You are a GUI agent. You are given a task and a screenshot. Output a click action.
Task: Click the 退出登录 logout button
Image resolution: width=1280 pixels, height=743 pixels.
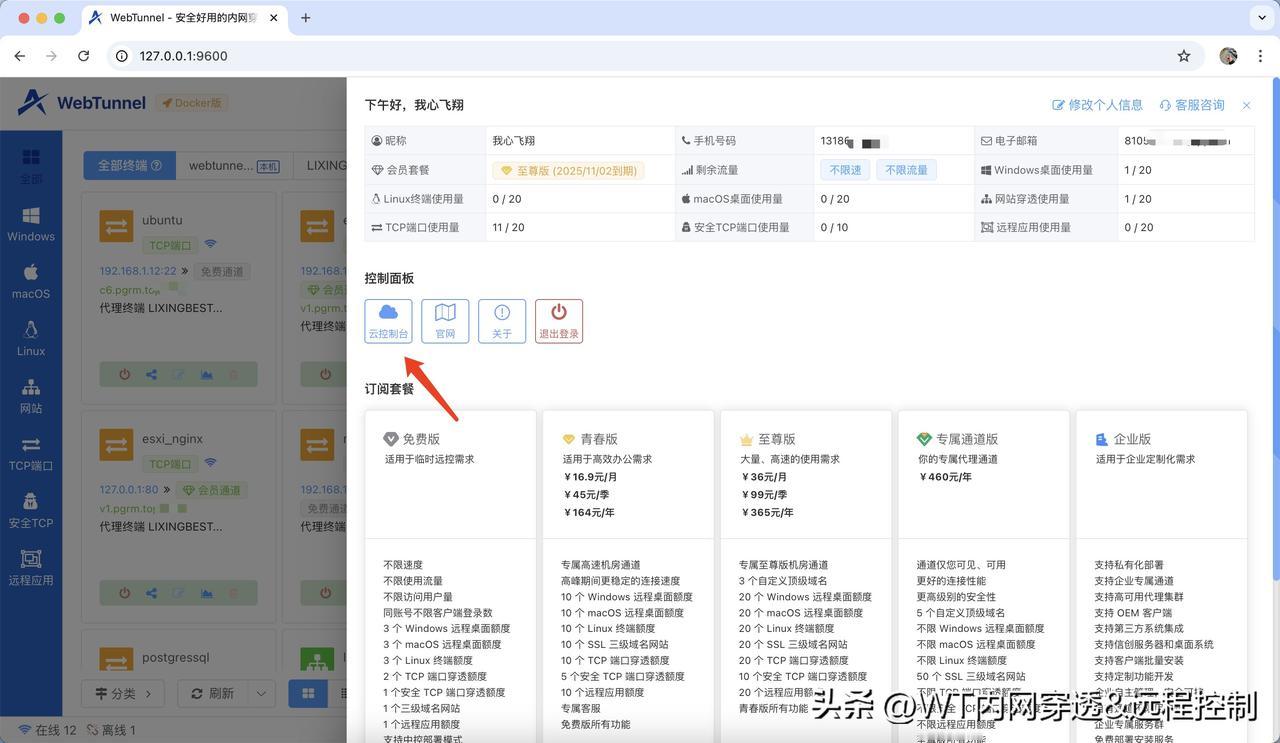coord(559,321)
